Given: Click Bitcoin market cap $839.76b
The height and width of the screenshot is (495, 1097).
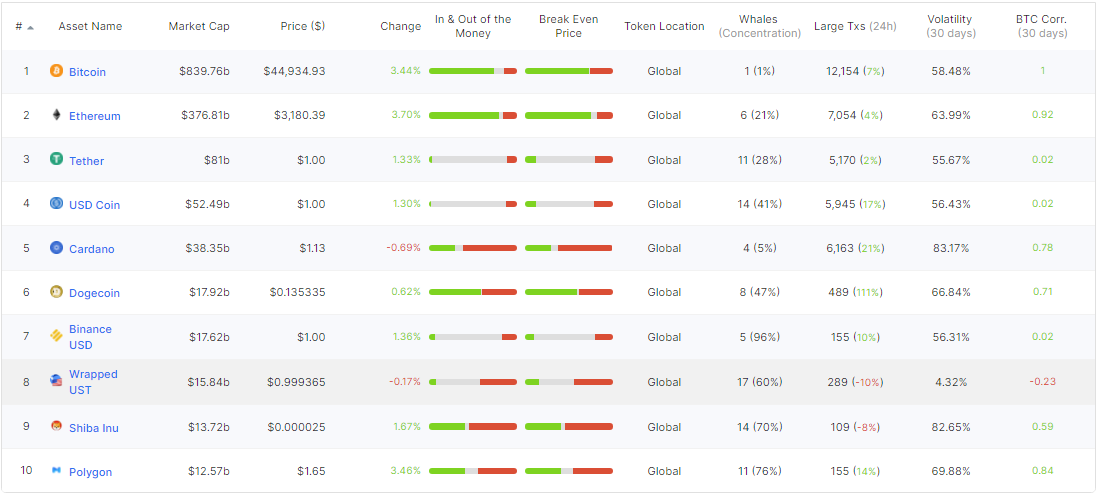Looking at the screenshot, I should (204, 71).
